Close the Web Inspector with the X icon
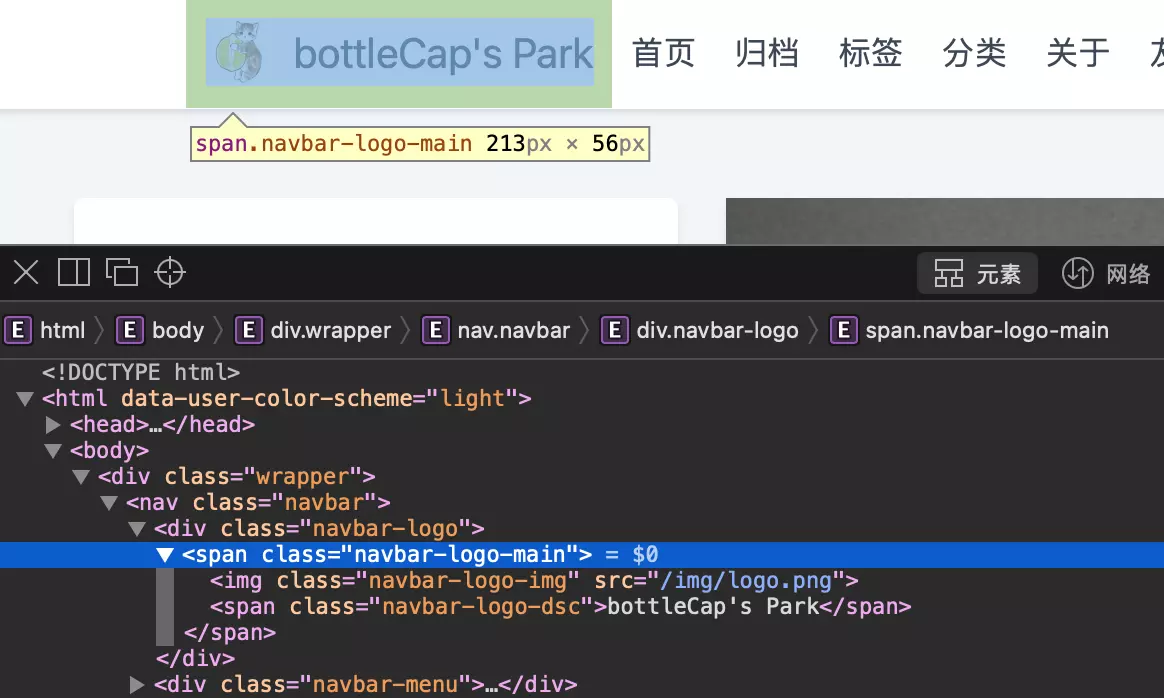This screenshot has height=698, width=1164. click(25, 271)
